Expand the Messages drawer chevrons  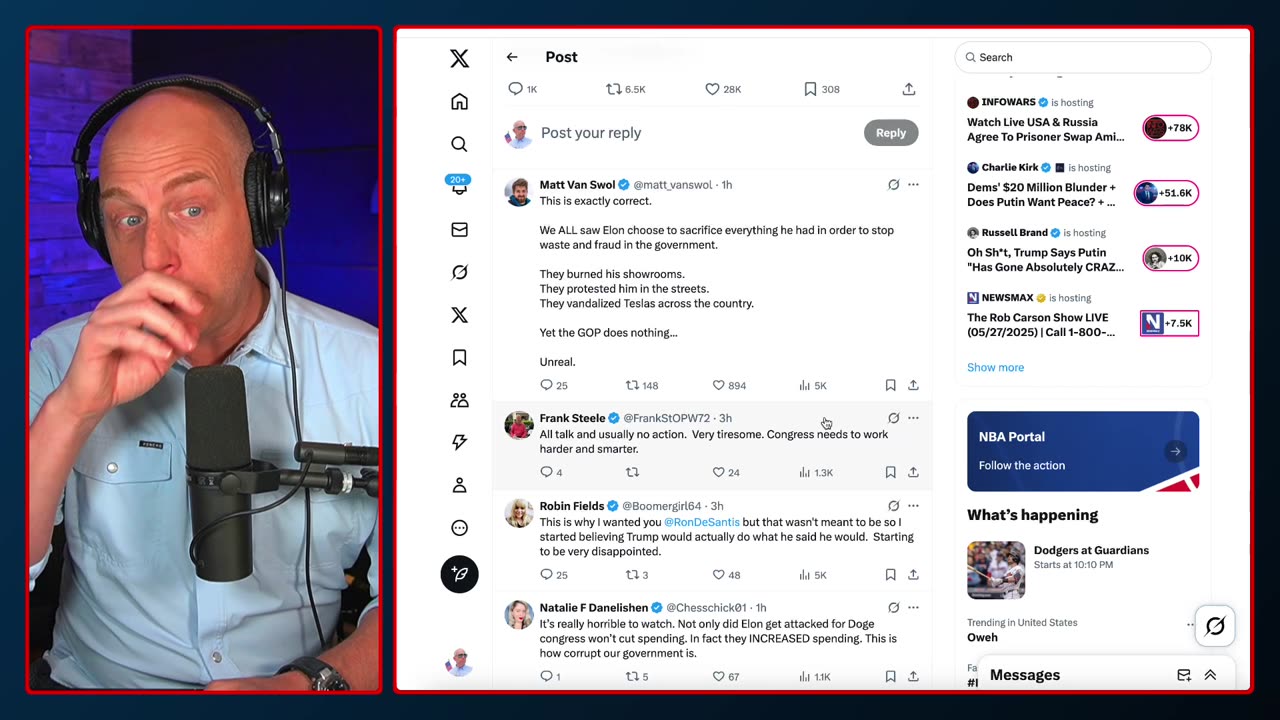point(1210,675)
